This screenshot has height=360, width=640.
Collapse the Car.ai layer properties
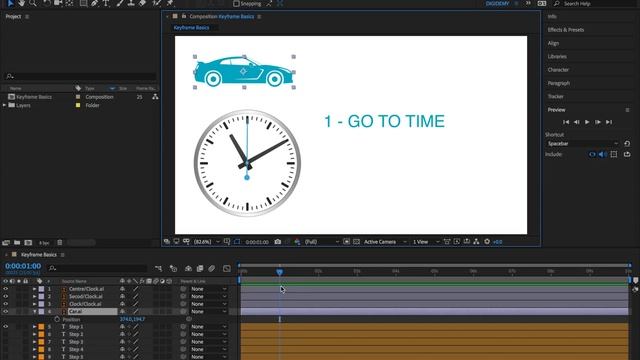pyautogui.click(x=35, y=311)
